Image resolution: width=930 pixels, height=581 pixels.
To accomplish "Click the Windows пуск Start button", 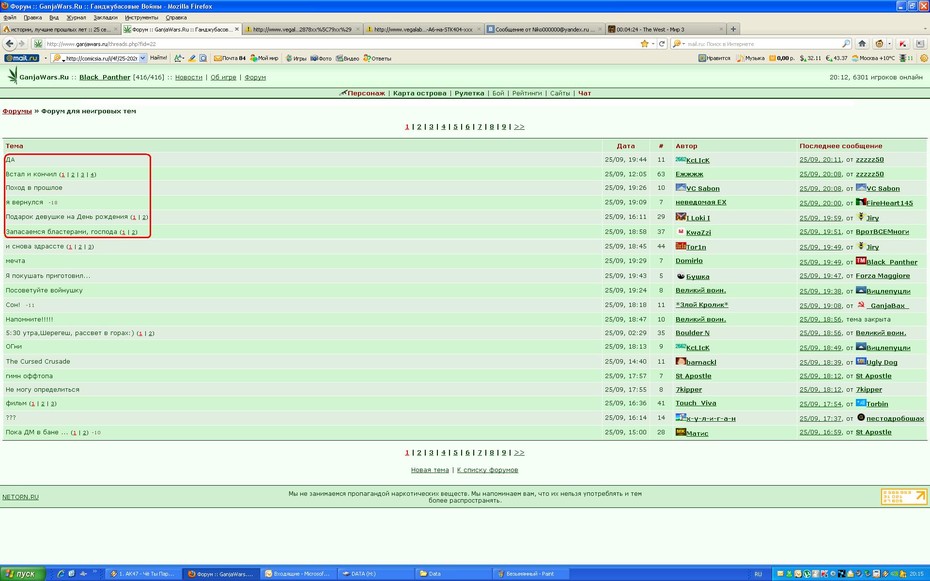I will [x=23, y=573].
